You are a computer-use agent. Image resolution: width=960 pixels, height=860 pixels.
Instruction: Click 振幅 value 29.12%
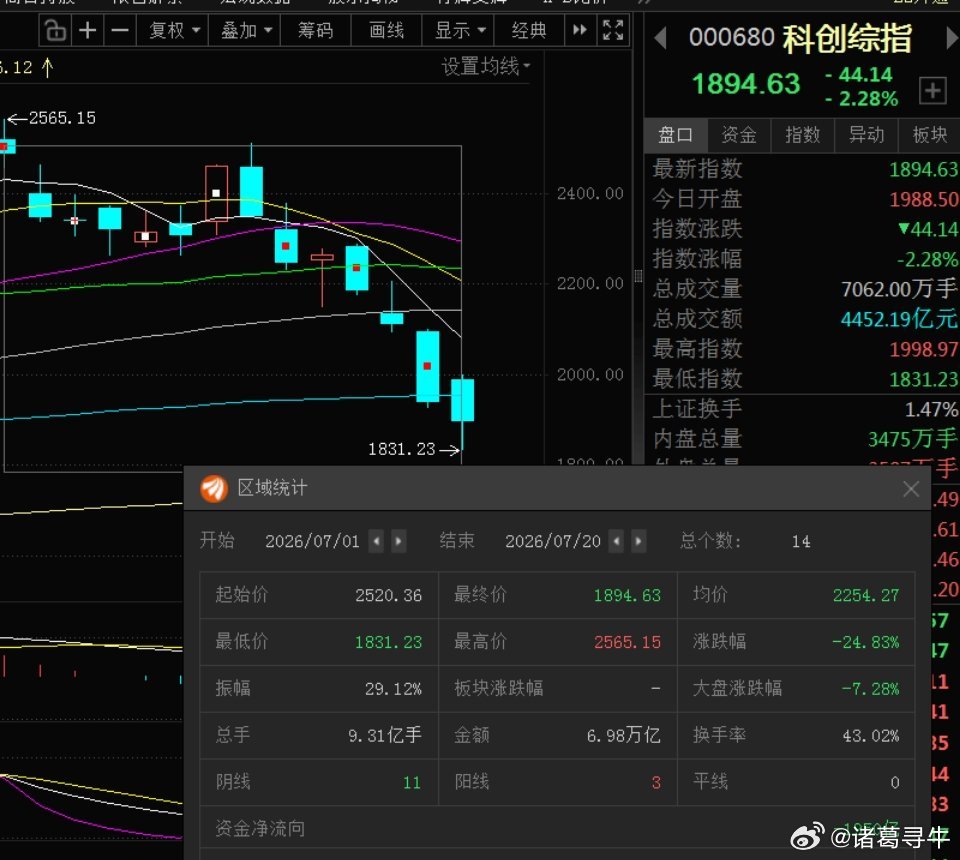[393, 689]
